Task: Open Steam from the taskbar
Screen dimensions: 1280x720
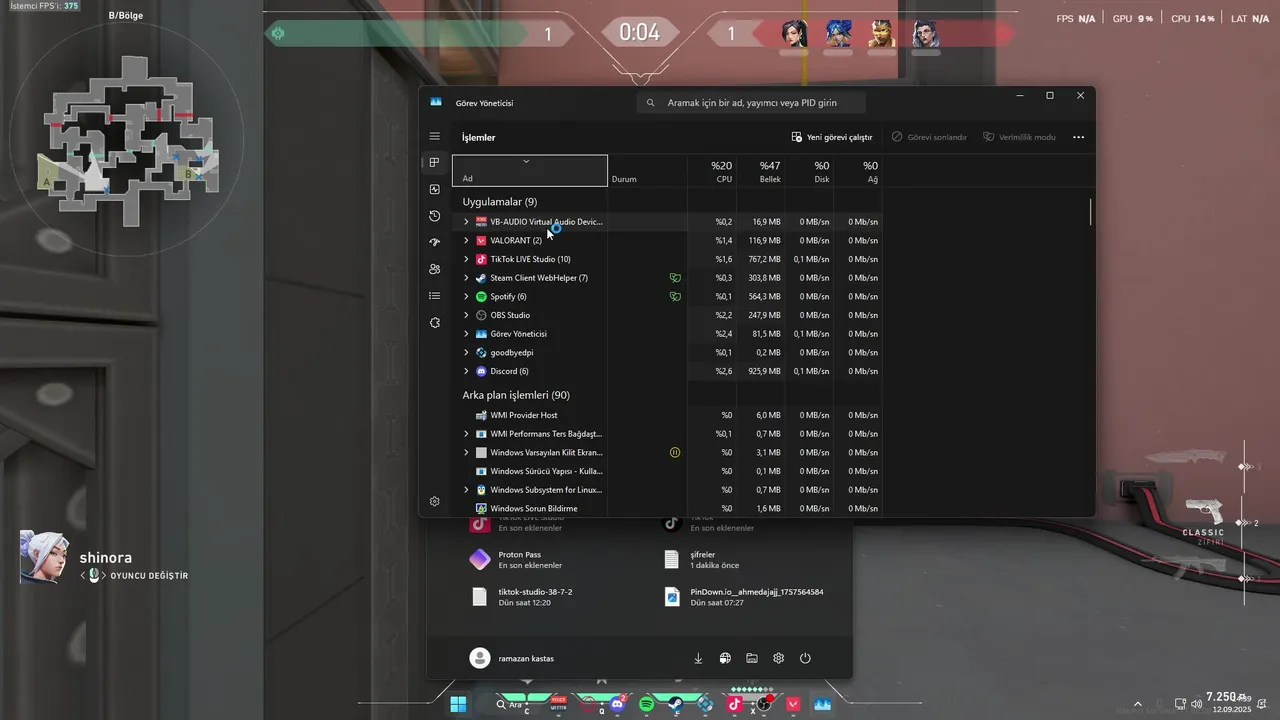Action: [675, 704]
